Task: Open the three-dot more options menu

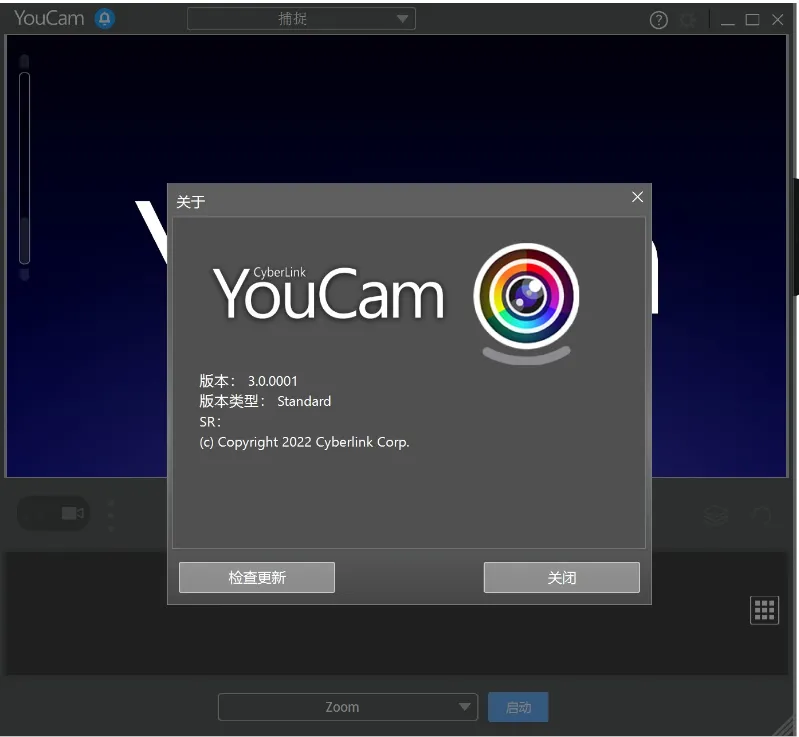Action: 111,515
